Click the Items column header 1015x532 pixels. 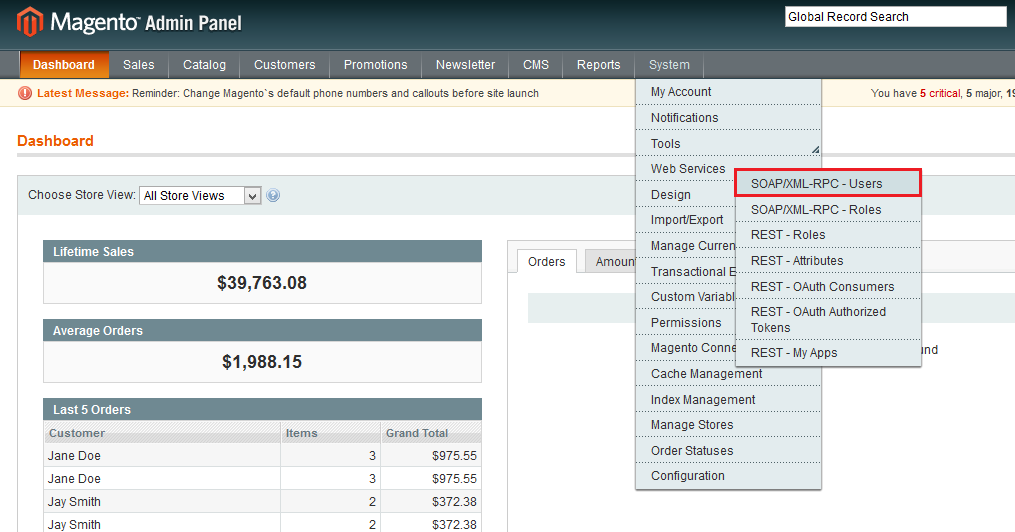(331, 433)
